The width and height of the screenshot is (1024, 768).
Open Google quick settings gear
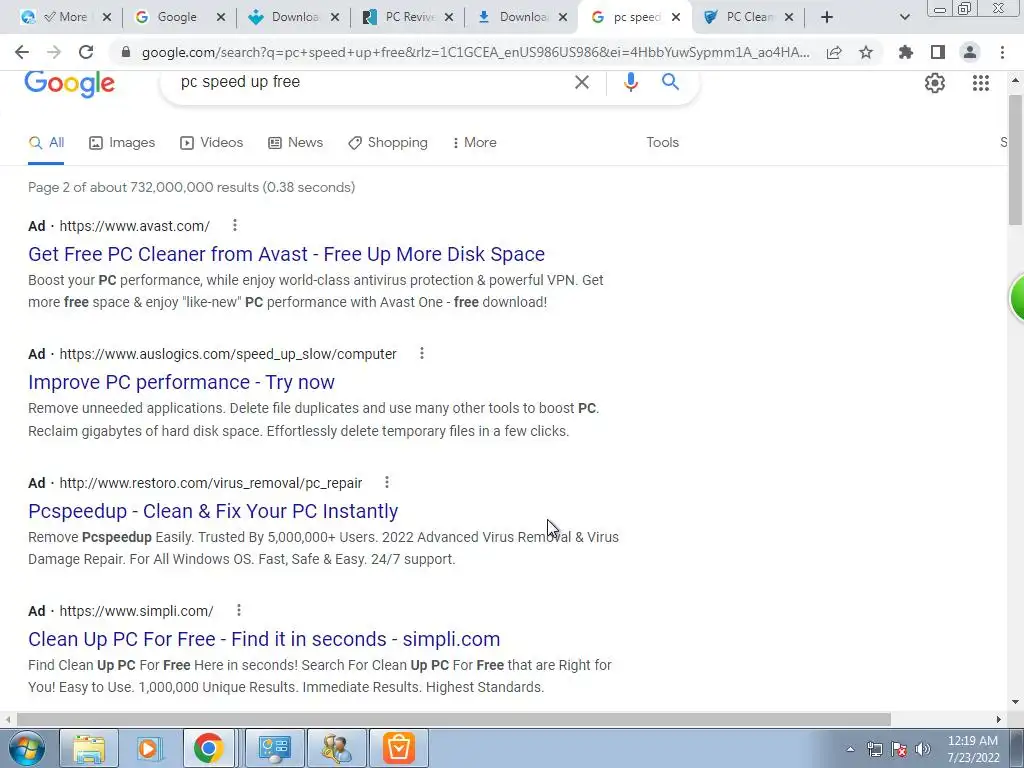click(x=935, y=83)
